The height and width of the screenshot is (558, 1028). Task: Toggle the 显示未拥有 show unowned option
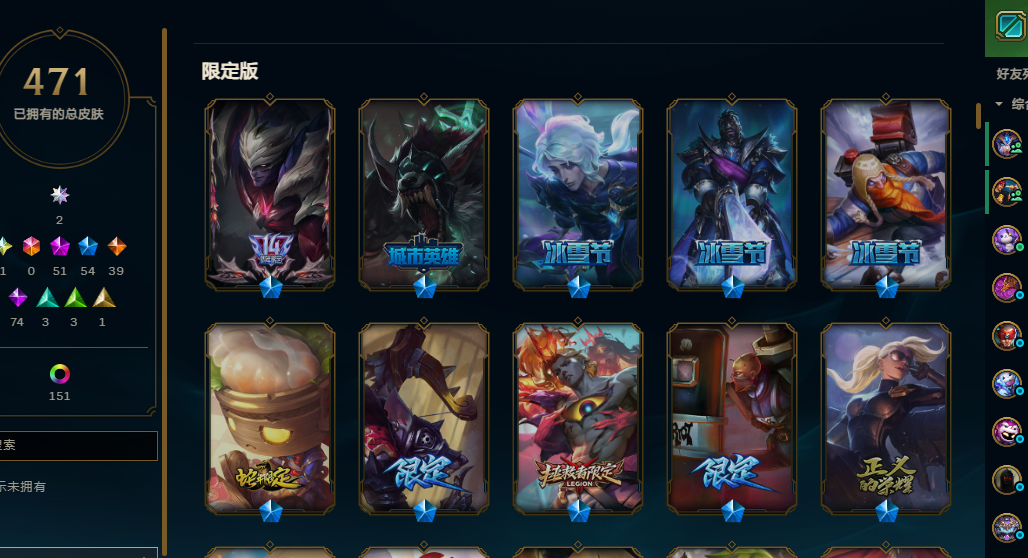[x=22, y=487]
